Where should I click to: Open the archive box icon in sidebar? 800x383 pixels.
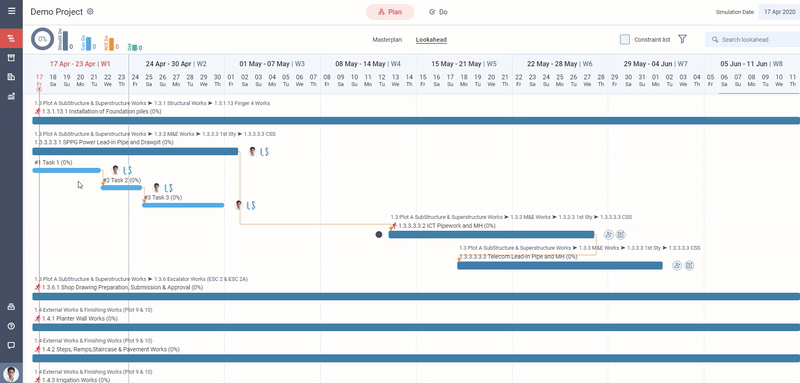[x=11, y=58]
